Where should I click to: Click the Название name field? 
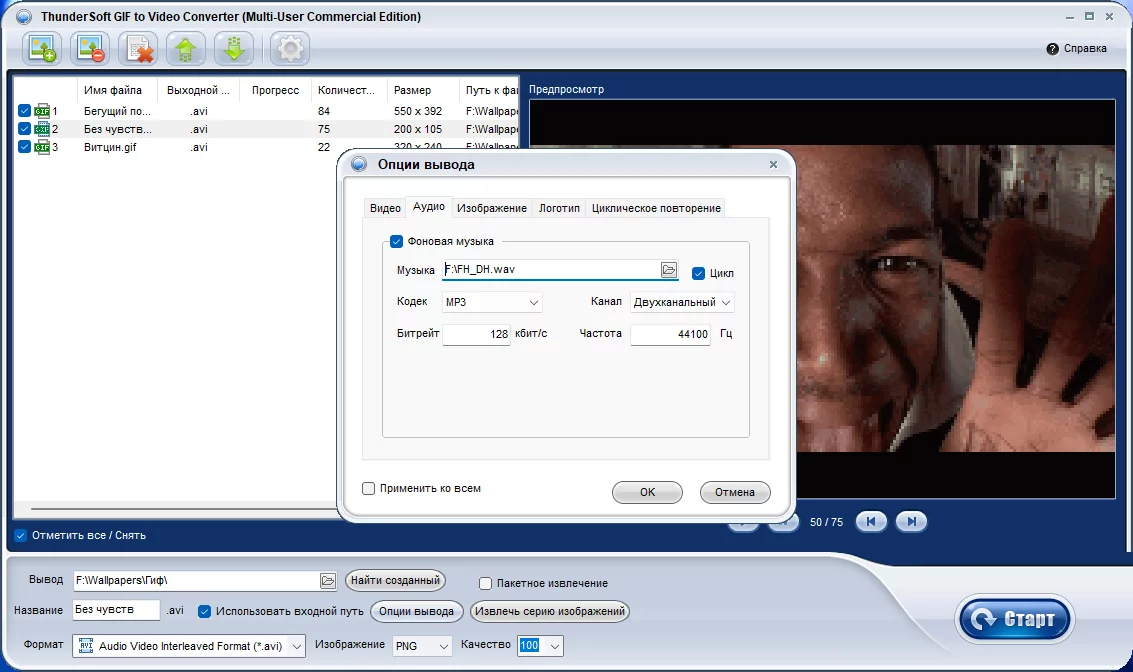[116, 610]
